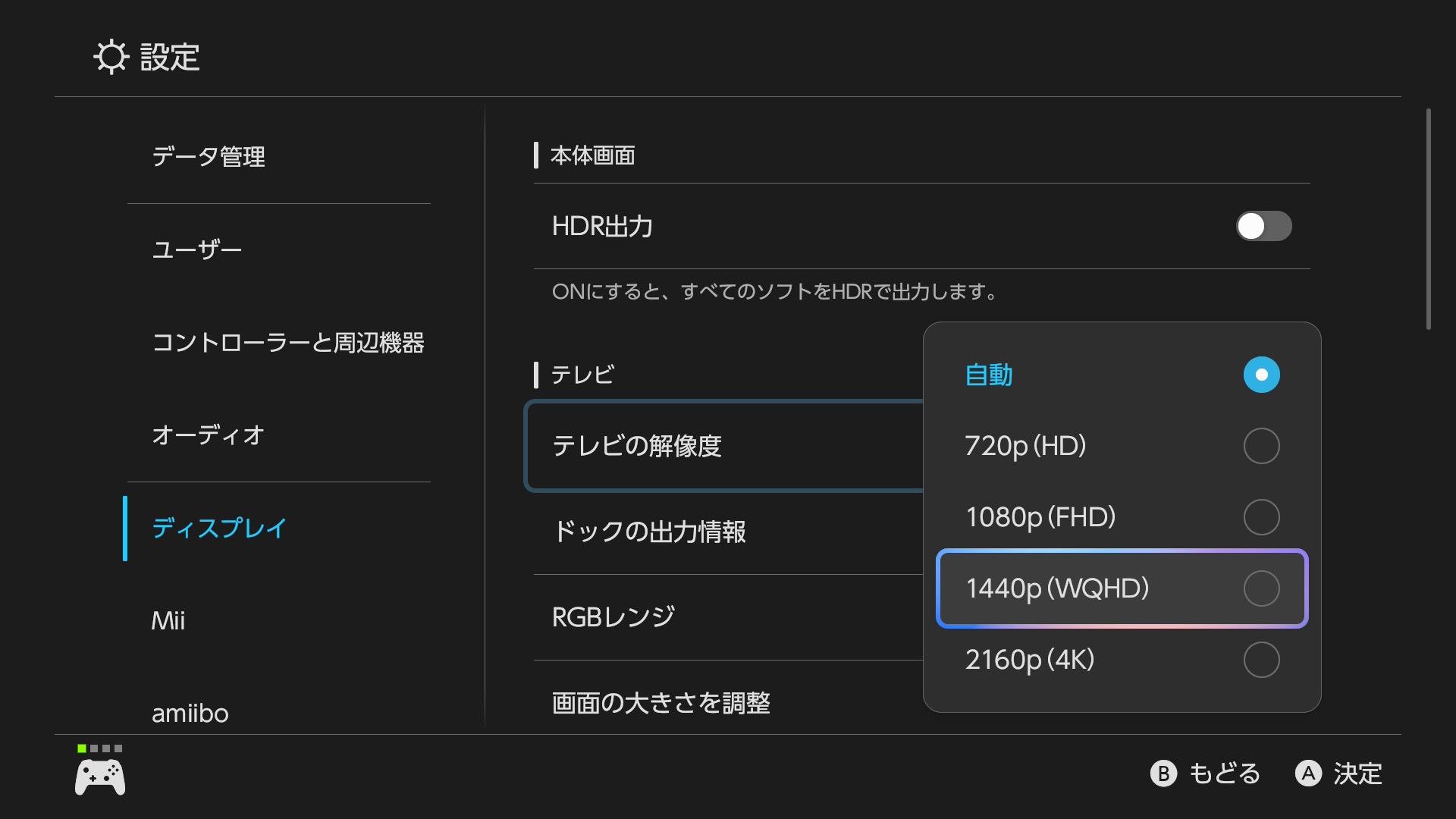Pick 2160p (4K) resolution radio
1456x819 pixels.
(x=1261, y=660)
